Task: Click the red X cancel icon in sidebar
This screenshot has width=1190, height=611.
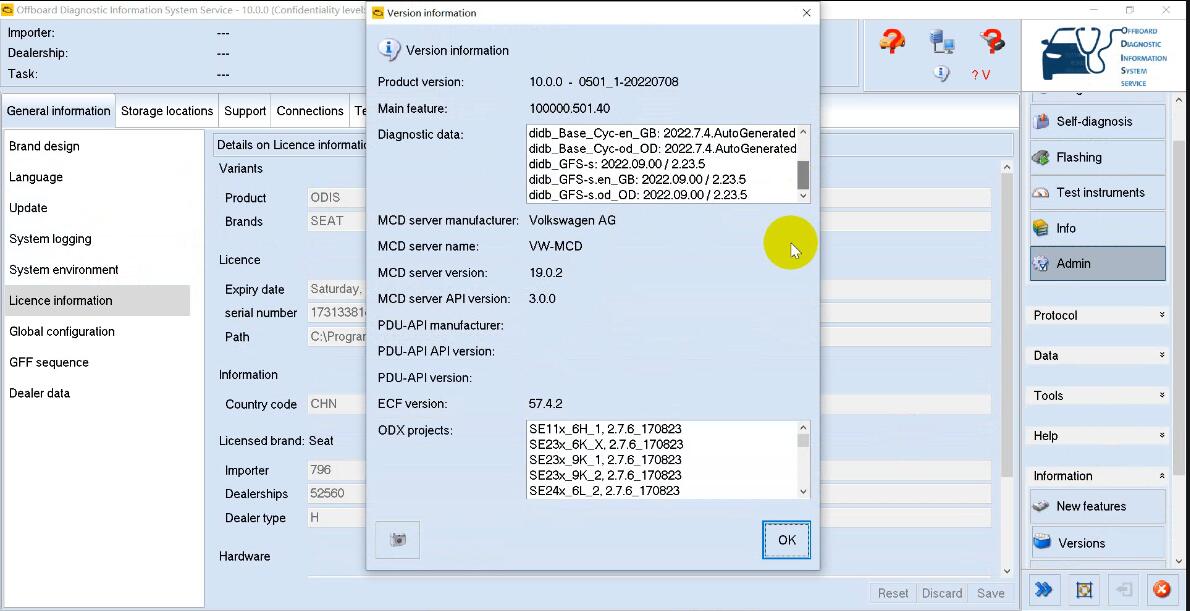Action: 1161,590
